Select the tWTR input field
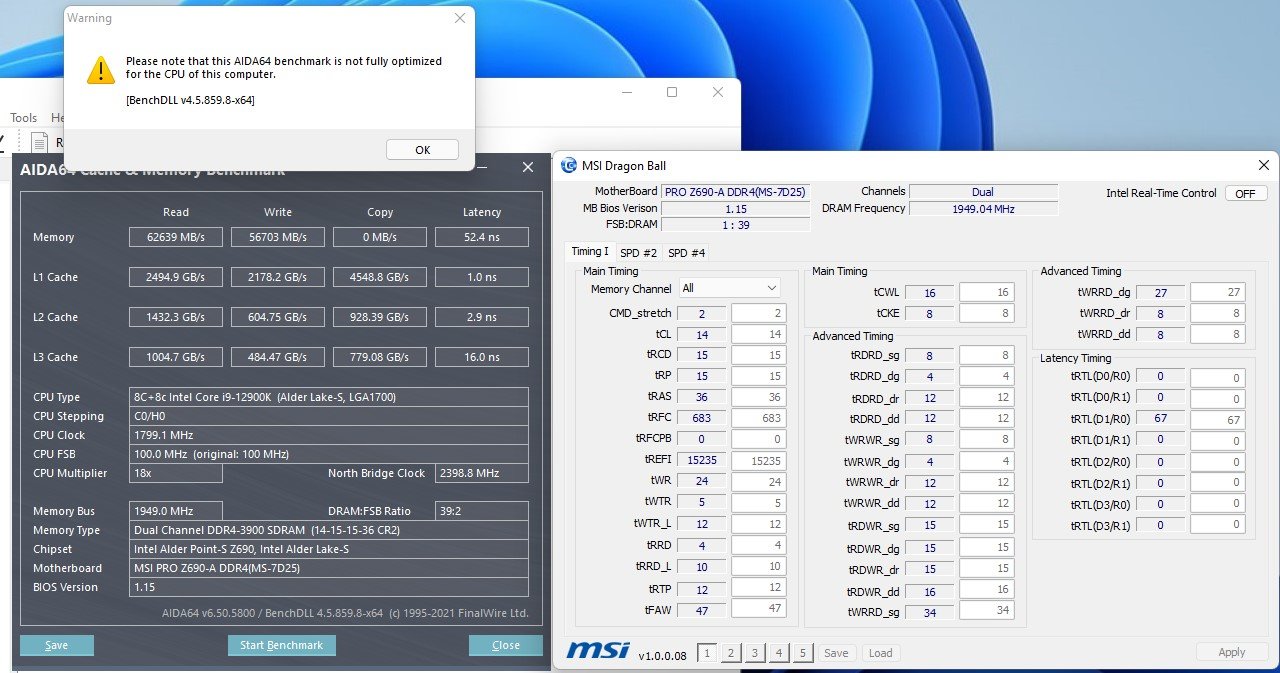This screenshot has width=1280, height=673. point(758,502)
